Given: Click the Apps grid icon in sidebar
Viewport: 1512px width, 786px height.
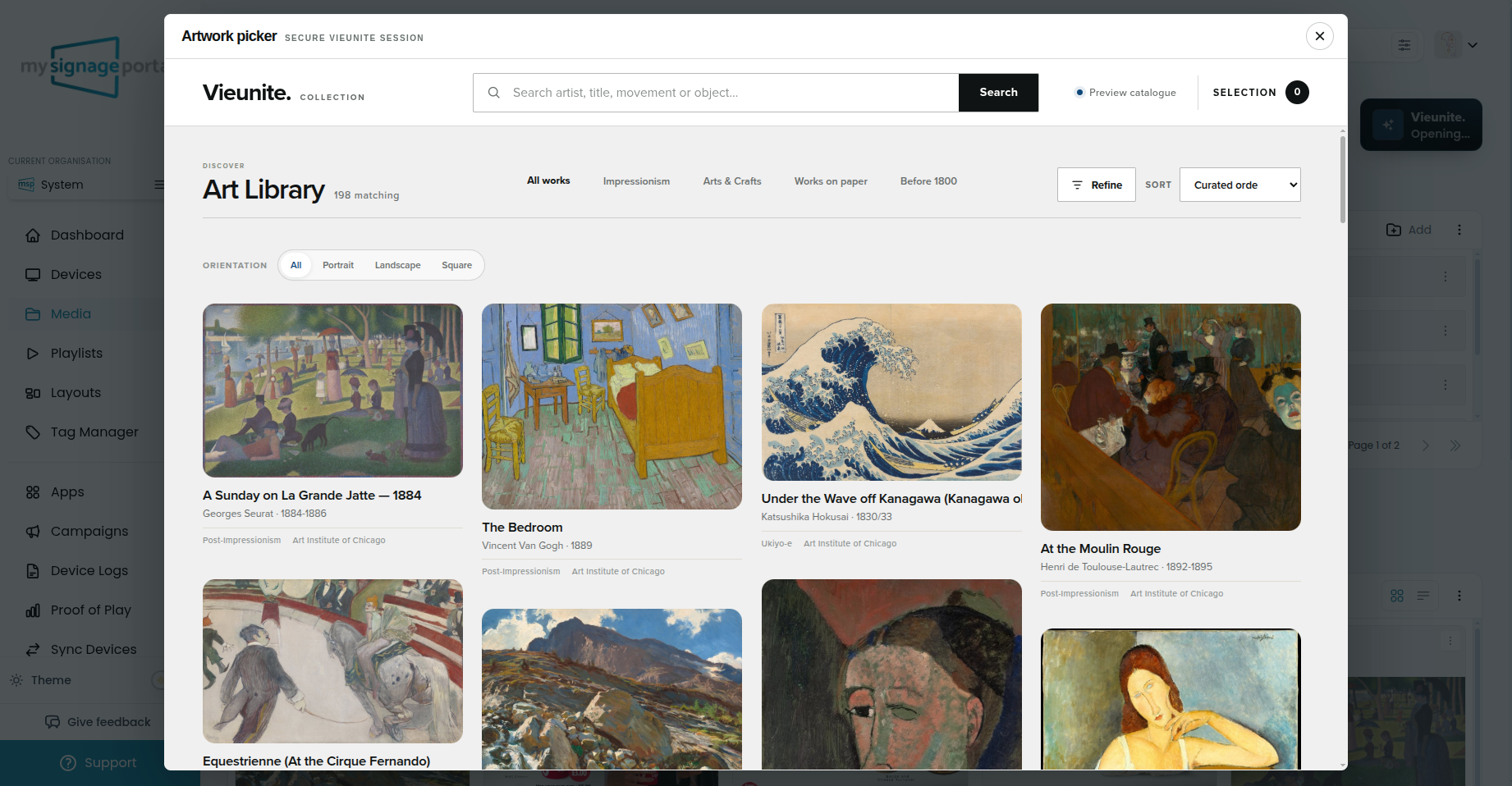Looking at the screenshot, I should (x=33, y=492).
